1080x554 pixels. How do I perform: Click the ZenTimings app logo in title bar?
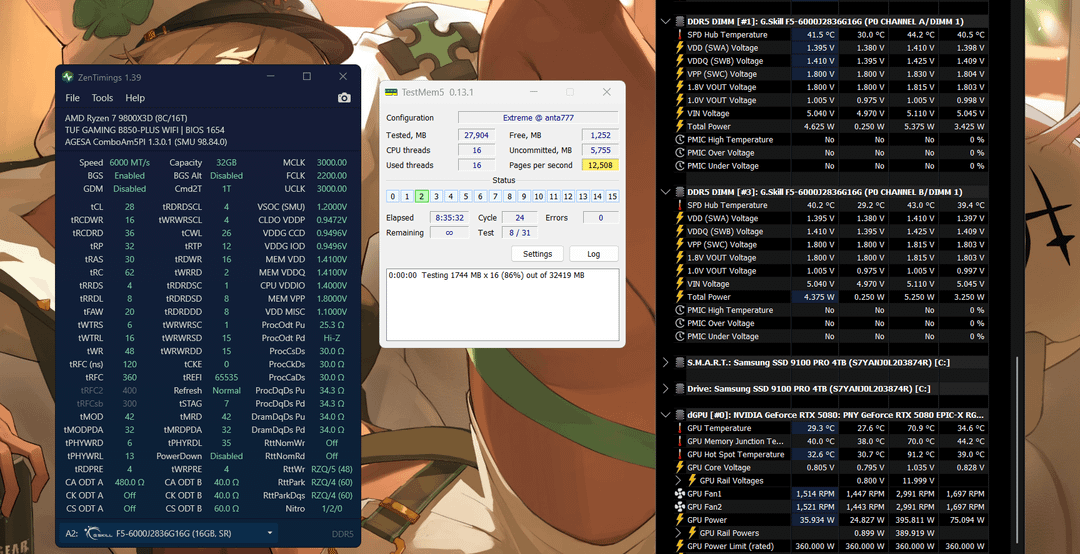coord(68,76)
